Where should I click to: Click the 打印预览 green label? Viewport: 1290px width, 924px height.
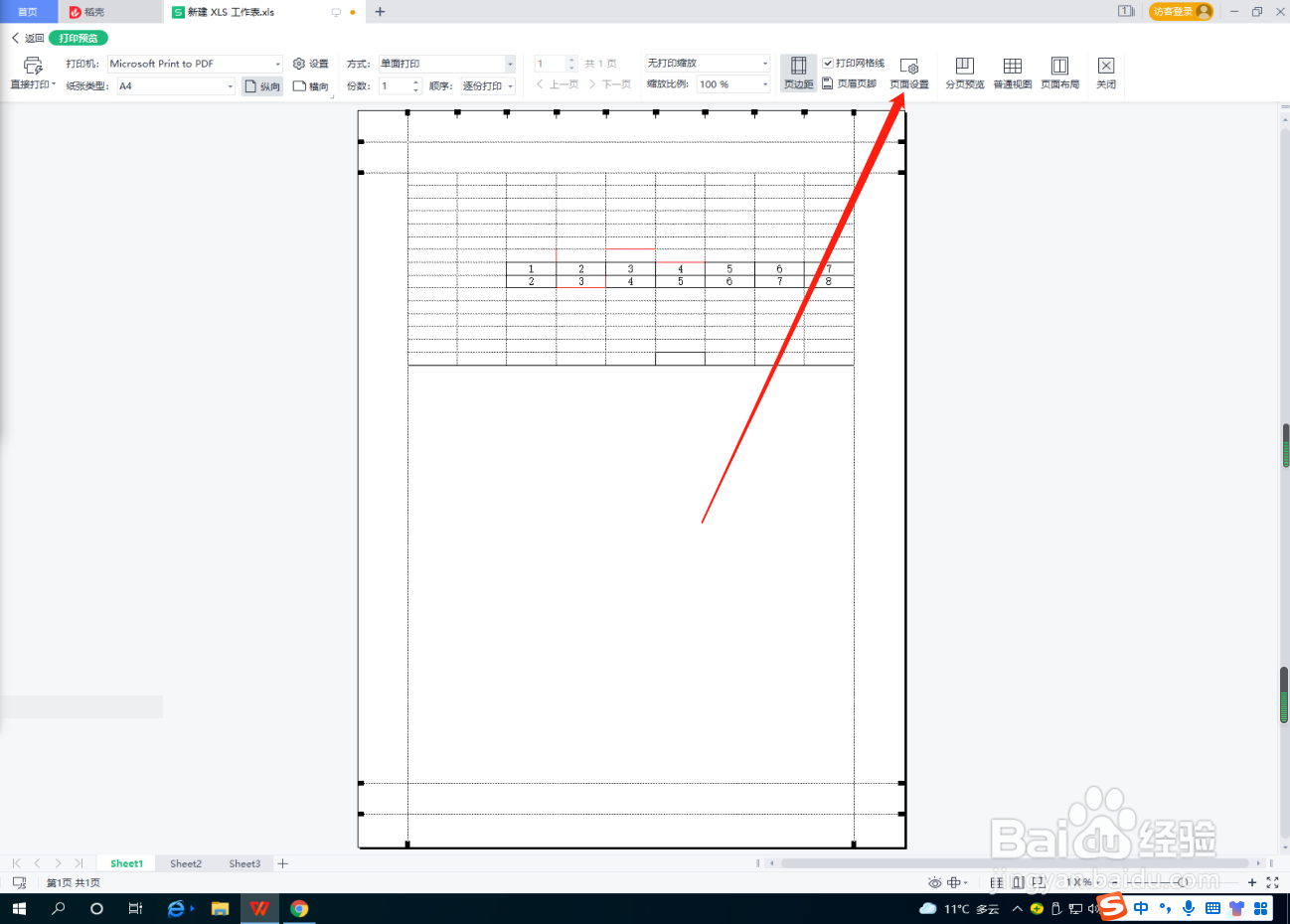click(79, 38)
